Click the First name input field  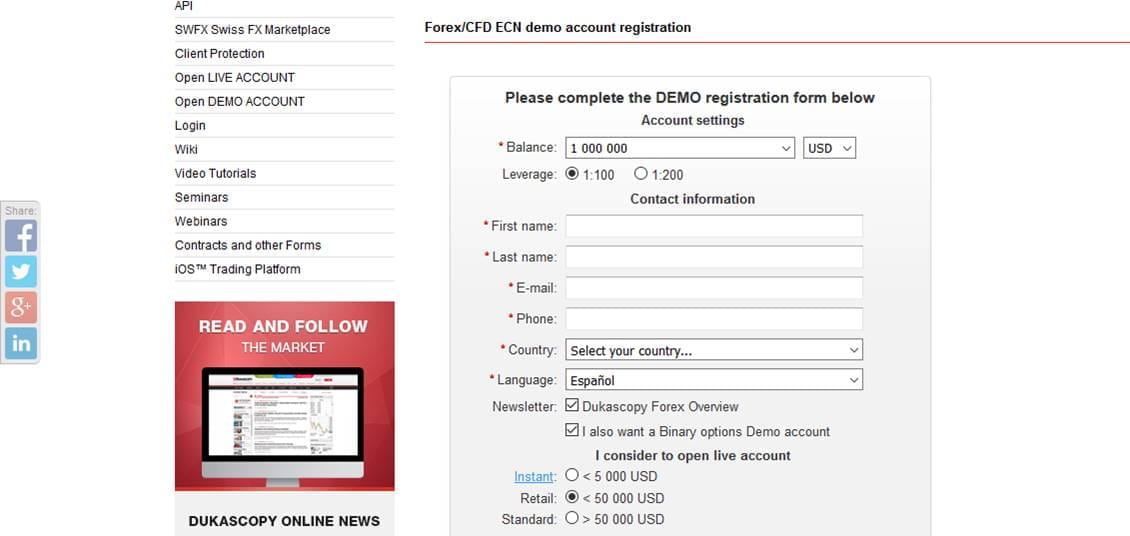(714, 226)
